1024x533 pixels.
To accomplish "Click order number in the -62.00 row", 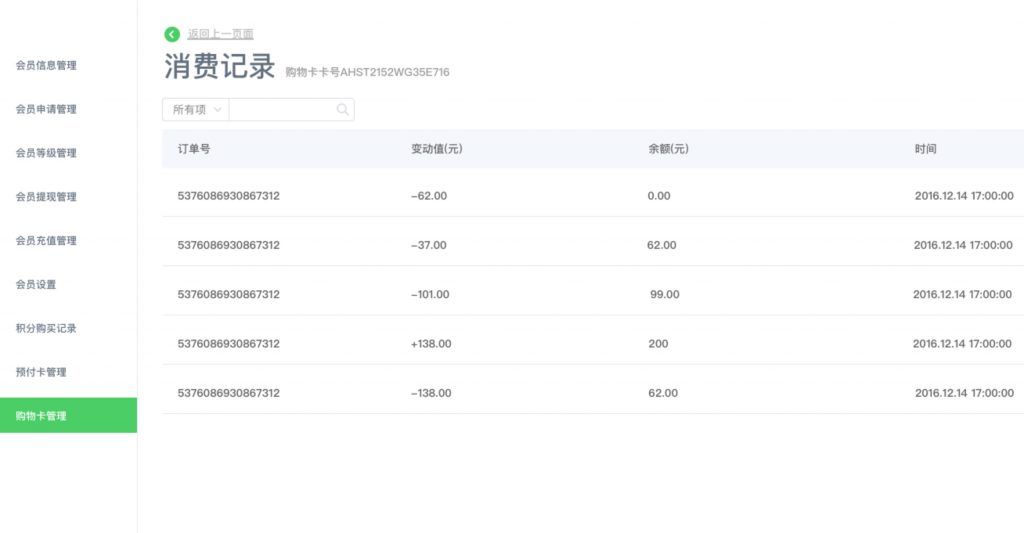I will tap(229, 196).
